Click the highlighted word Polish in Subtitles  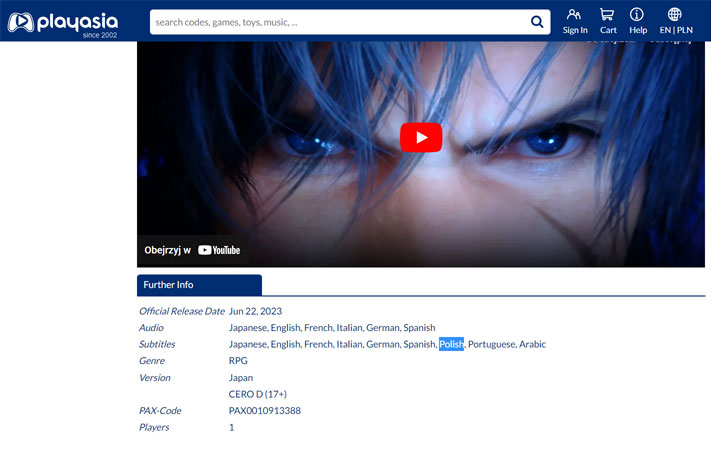point(451,344)
